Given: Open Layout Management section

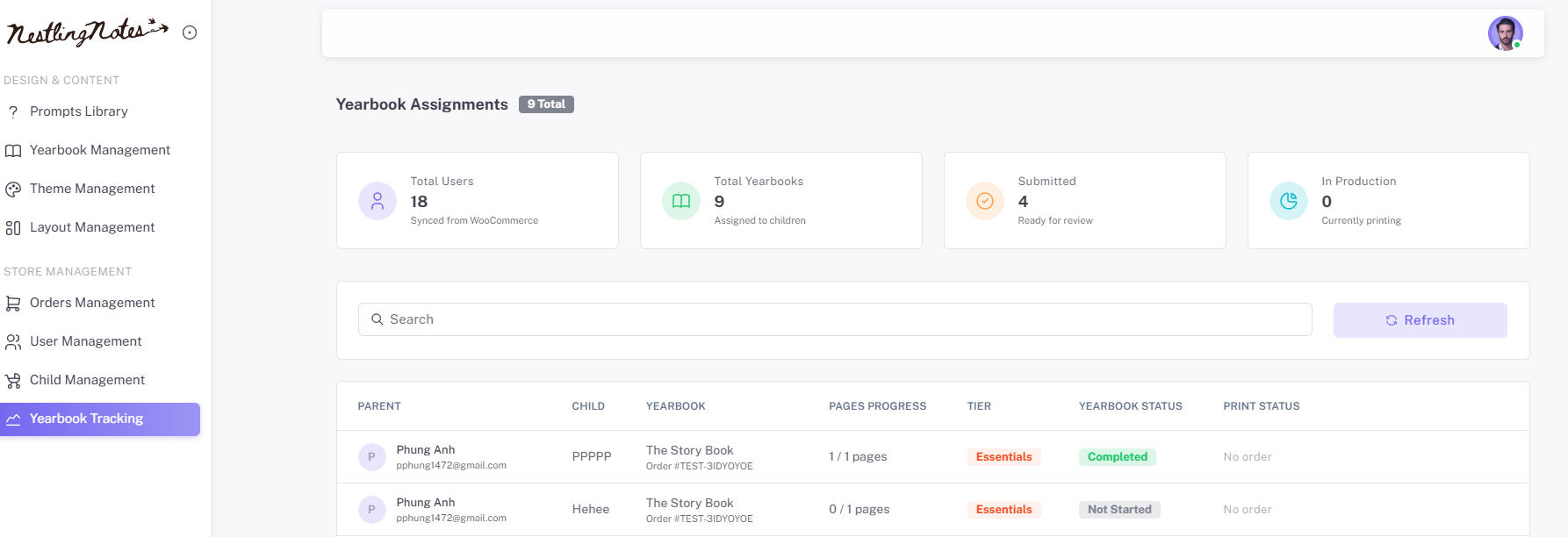Looking at the screenshot, I should 92,227.
